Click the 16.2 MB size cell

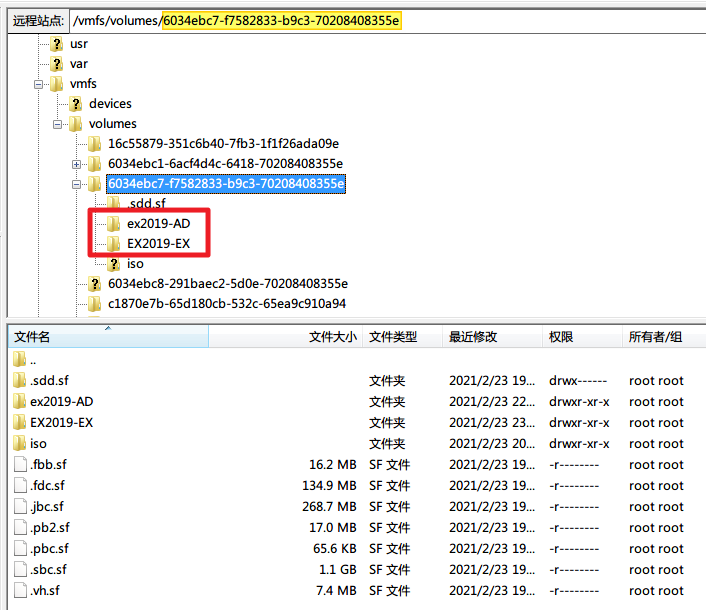(333, 465)
